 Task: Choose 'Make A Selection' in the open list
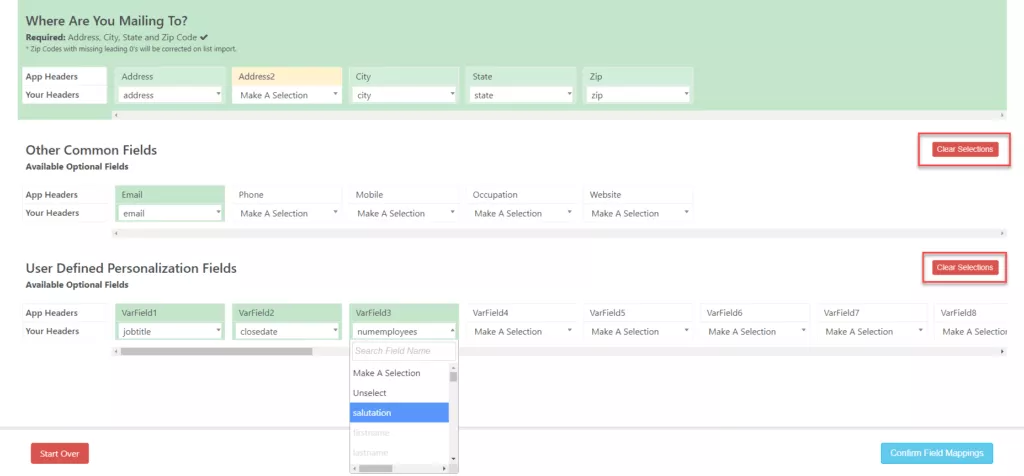400,373
